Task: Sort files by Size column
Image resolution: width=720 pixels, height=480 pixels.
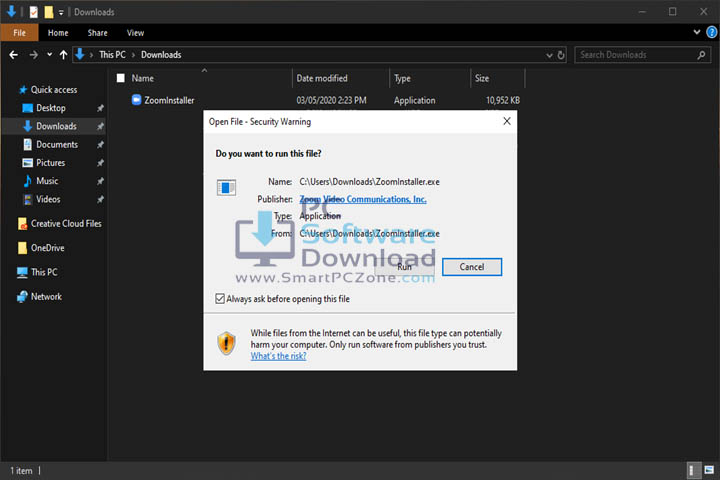Action: point(482,79)
